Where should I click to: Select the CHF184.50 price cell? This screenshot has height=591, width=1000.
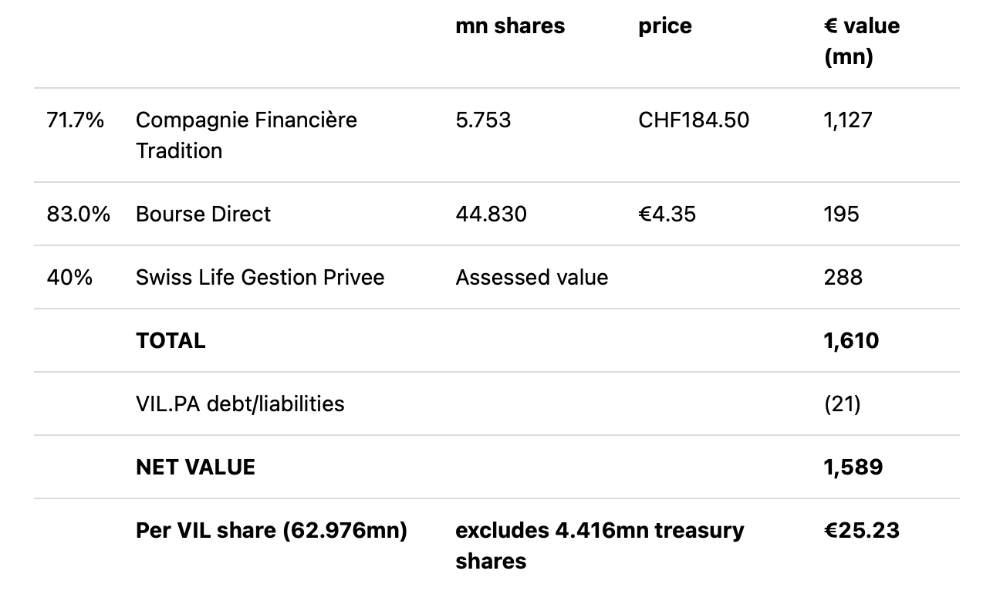click(x=693, y=120)
